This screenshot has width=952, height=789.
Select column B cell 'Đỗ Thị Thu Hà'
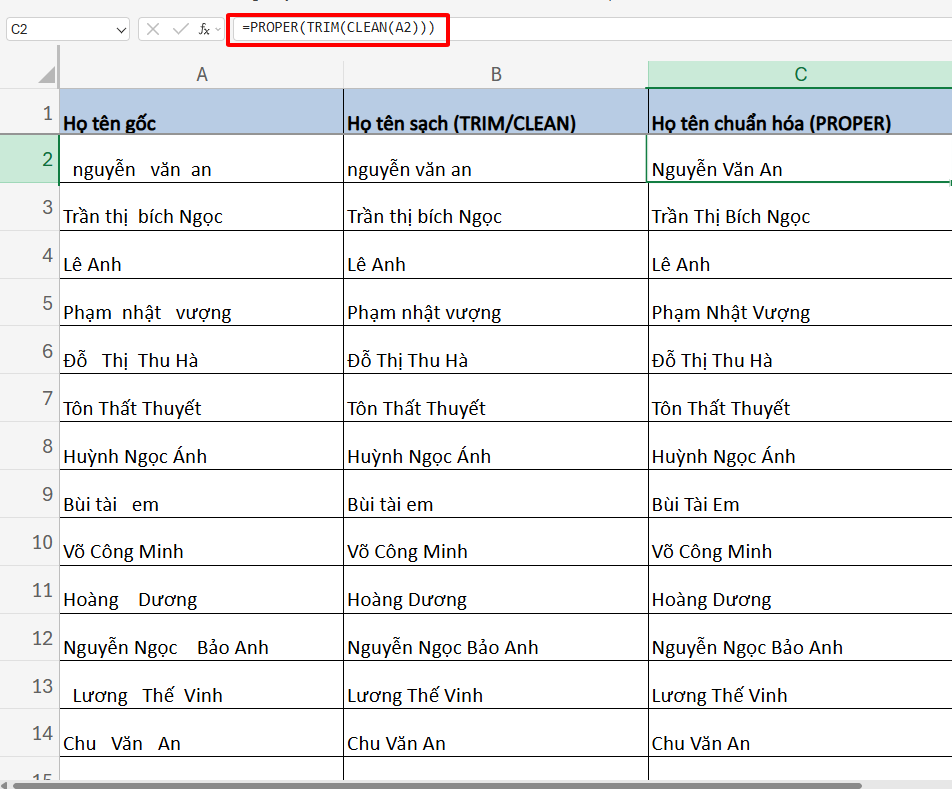click(x=495, y=350)
